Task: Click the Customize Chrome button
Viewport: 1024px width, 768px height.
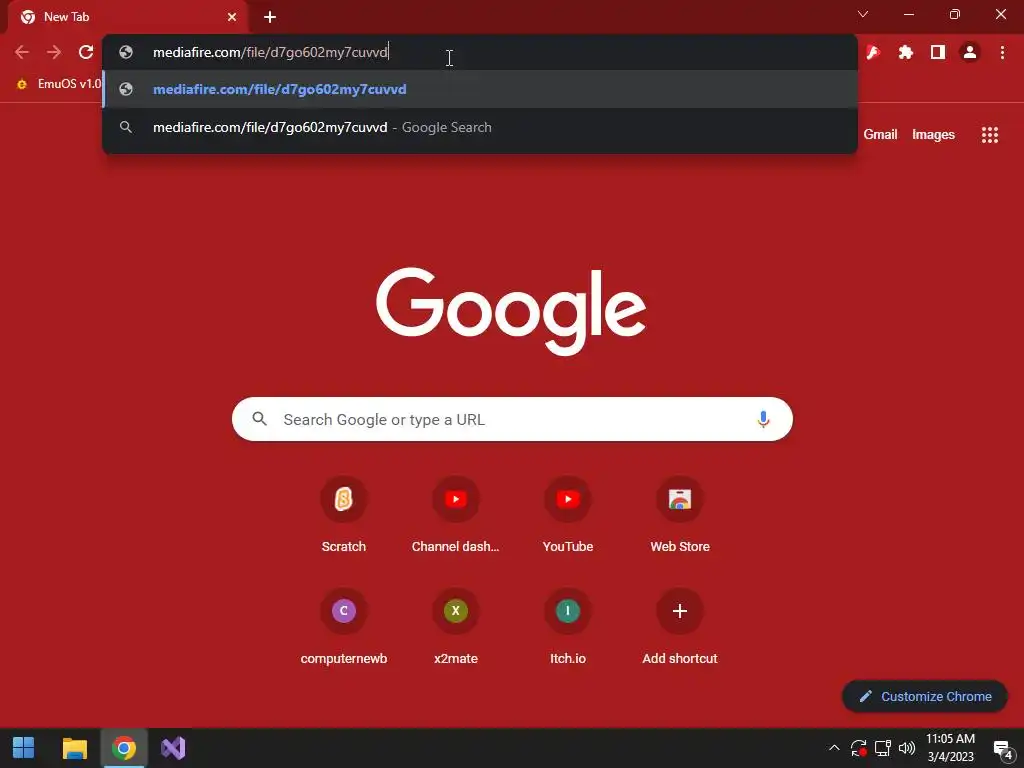Action: pyautogui.click(x=924, y=697)
